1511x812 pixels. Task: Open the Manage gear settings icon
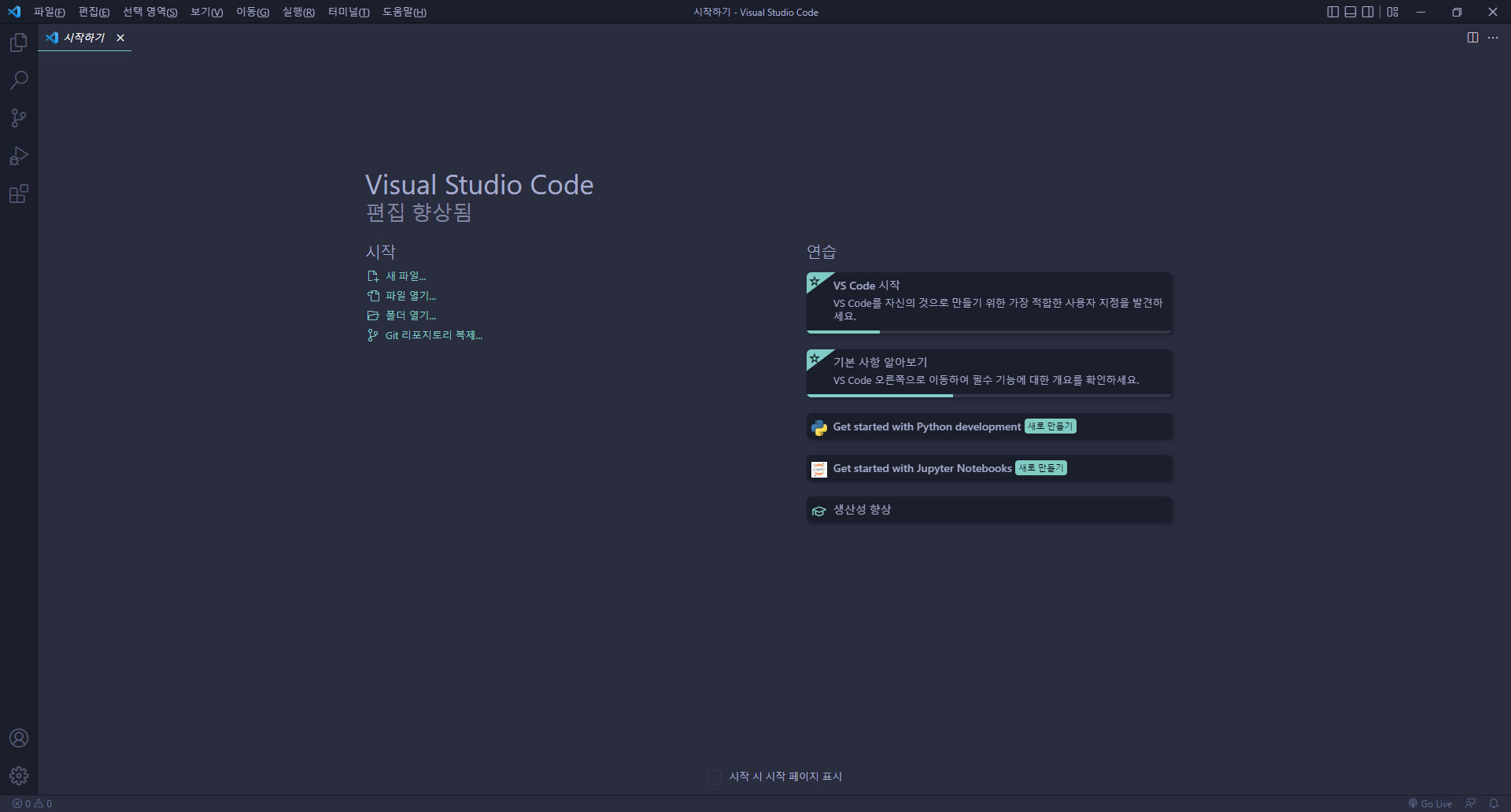point(19,776)
